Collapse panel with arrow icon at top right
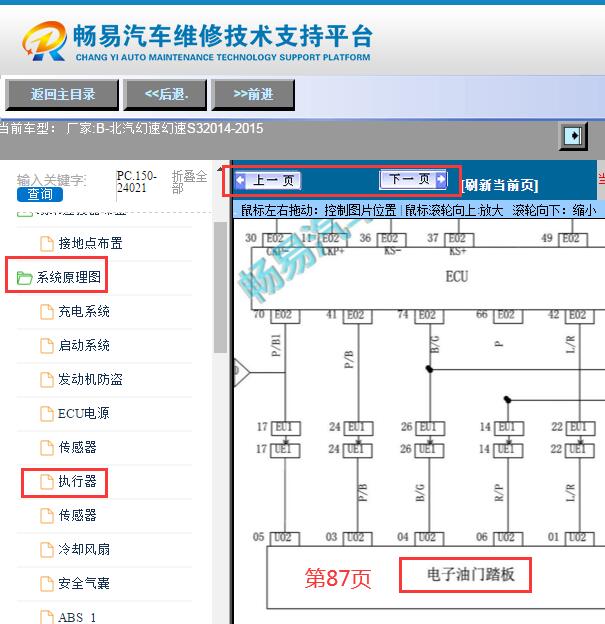 pyautogui.click(x=573, y=136)
